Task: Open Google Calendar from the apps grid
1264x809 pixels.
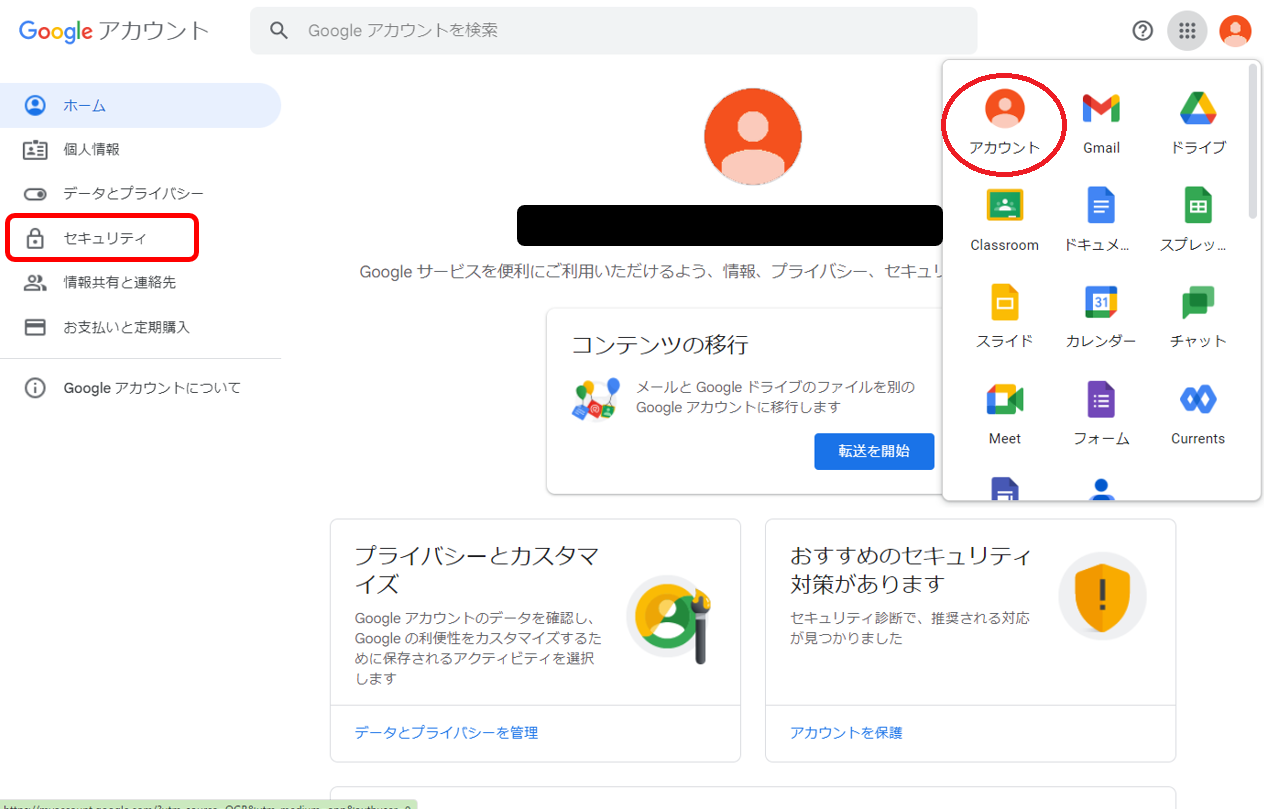Action: (x=1101, y=316)
